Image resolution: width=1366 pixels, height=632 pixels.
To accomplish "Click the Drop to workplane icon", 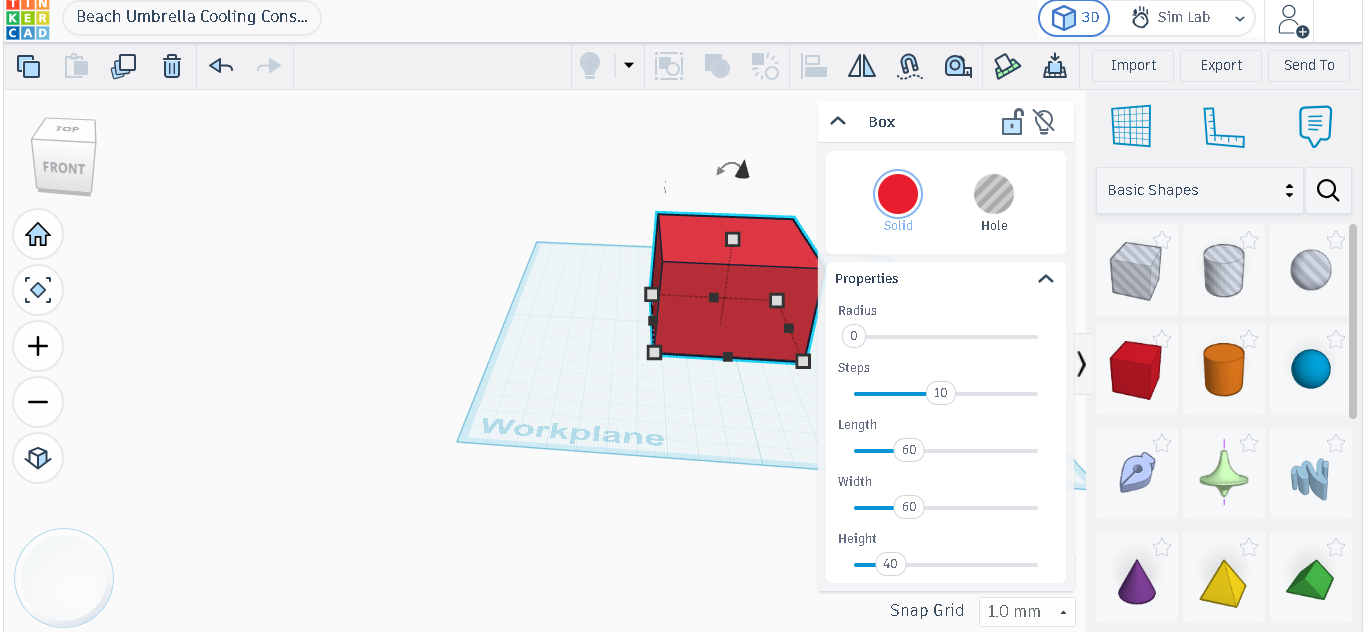I will pyautogui.click(x=1055, y=66).
